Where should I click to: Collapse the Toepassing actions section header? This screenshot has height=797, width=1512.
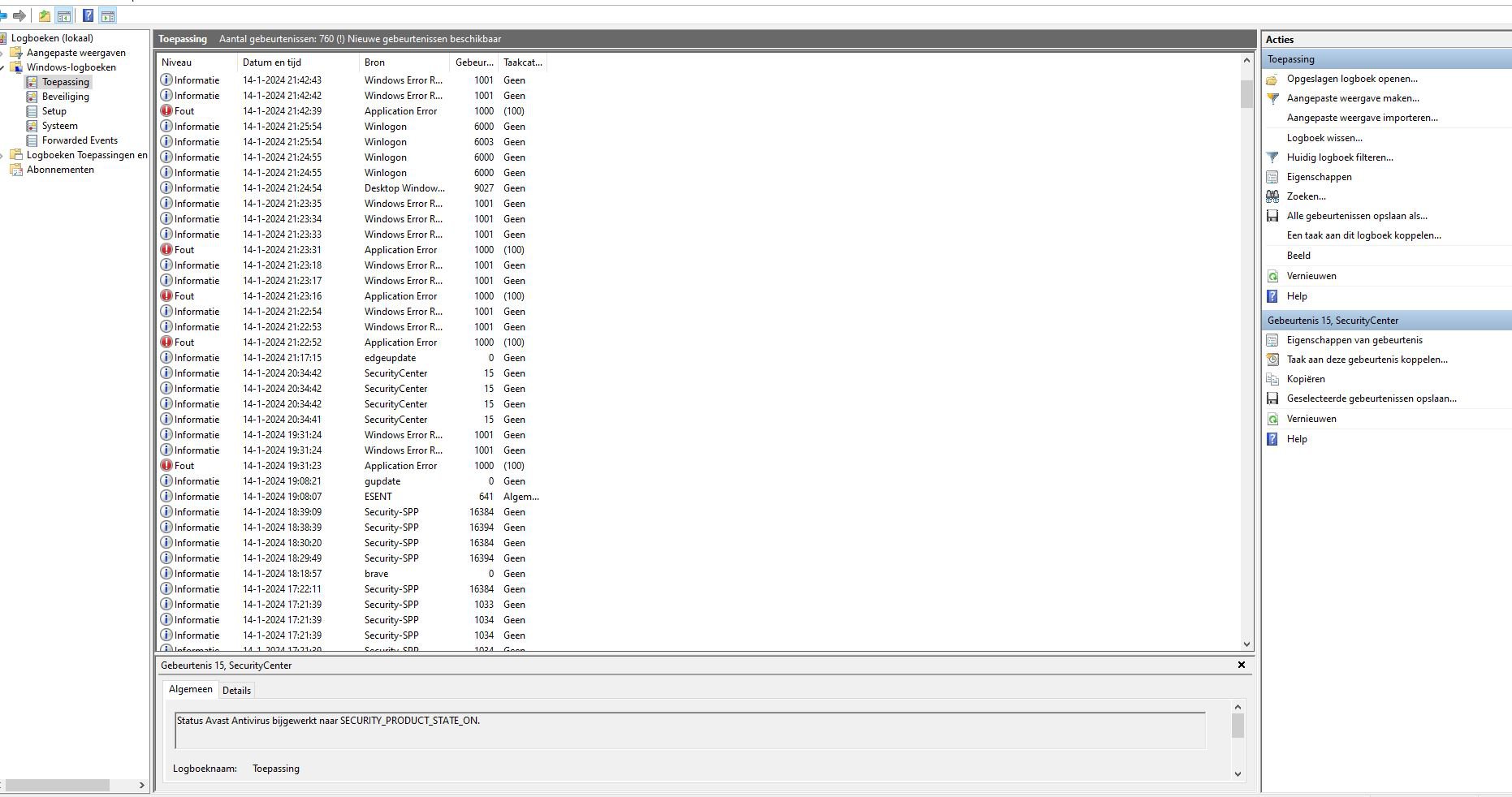pyautogui.click(x=1387, y=59)
